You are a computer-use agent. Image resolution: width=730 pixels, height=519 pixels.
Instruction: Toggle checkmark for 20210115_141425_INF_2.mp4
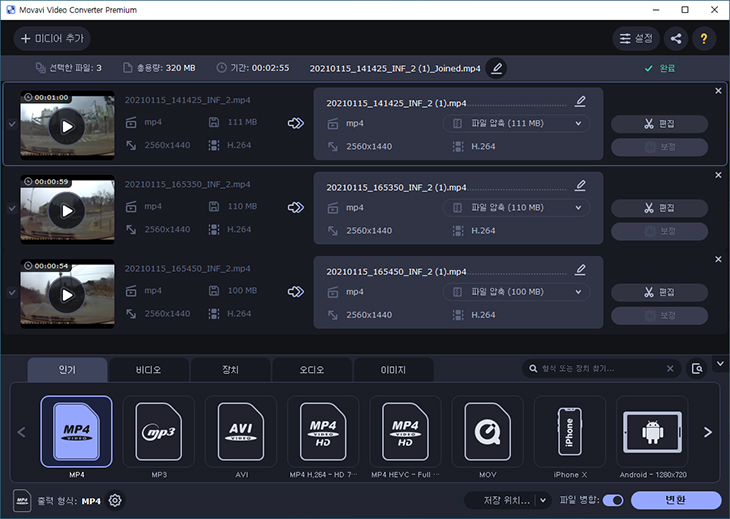pyautogui.click(x=12, y=124)
